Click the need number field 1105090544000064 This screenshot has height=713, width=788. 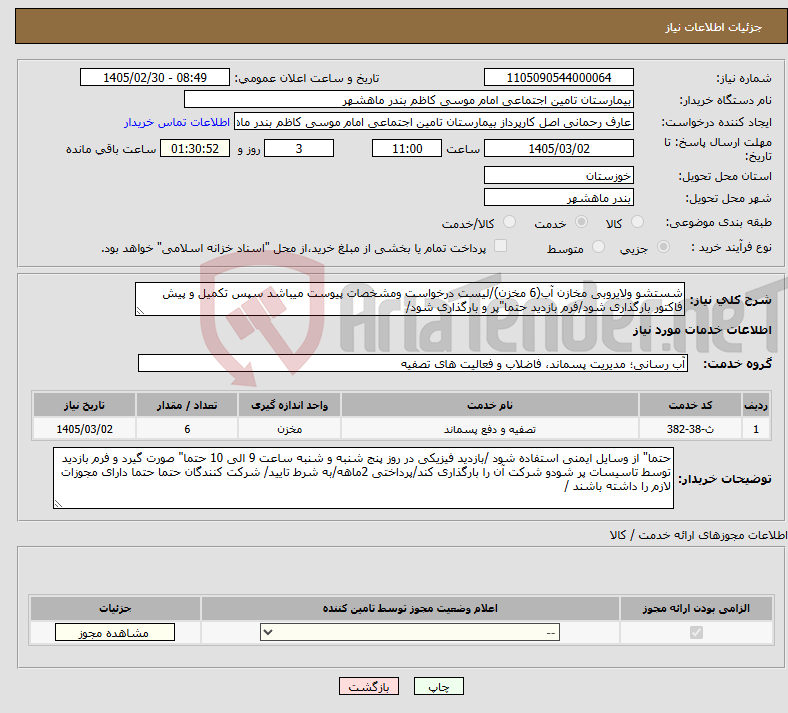pyautogui.click(x=558, y=77)
